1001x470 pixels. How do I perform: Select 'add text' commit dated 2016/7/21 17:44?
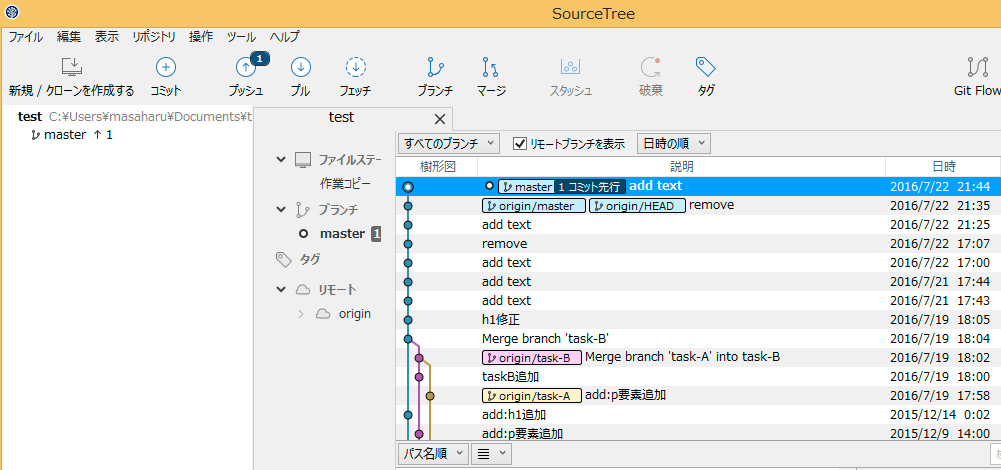pyautogui.click(x=698, y=282)
